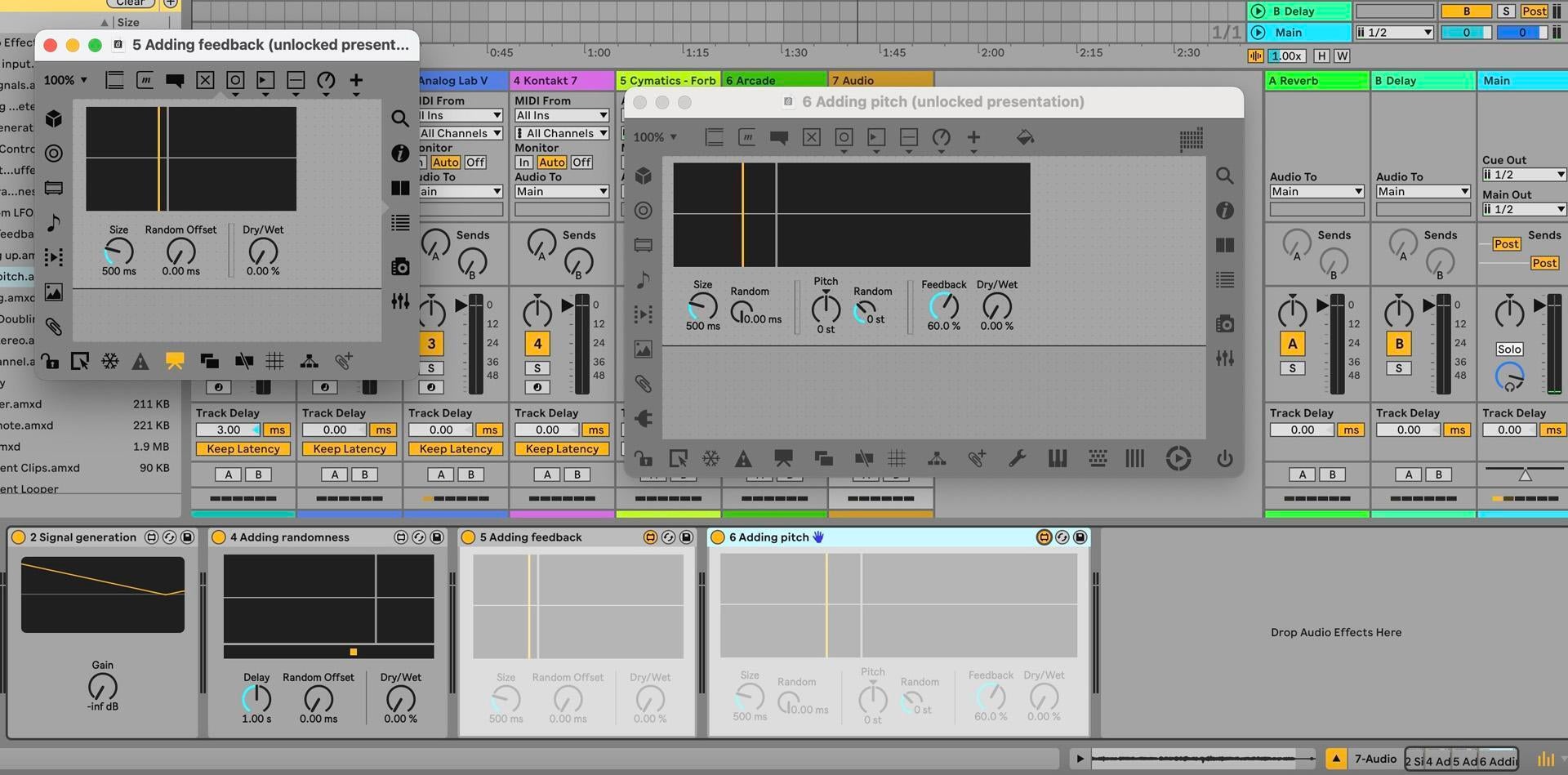This screenshot has width=1568, height=775.
Task: Add a new object with the + toolbar icon
Action: click(973, 137)
